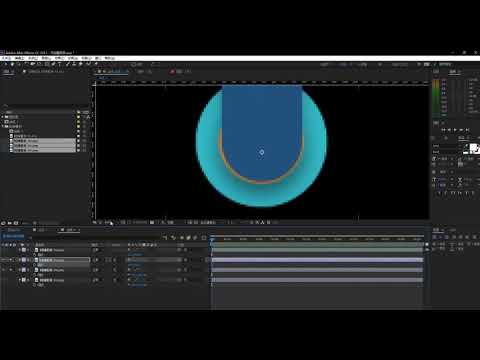Collapse the first timeline layer's properties
This screenshot has width=480, height=360.
click(19, 250)
